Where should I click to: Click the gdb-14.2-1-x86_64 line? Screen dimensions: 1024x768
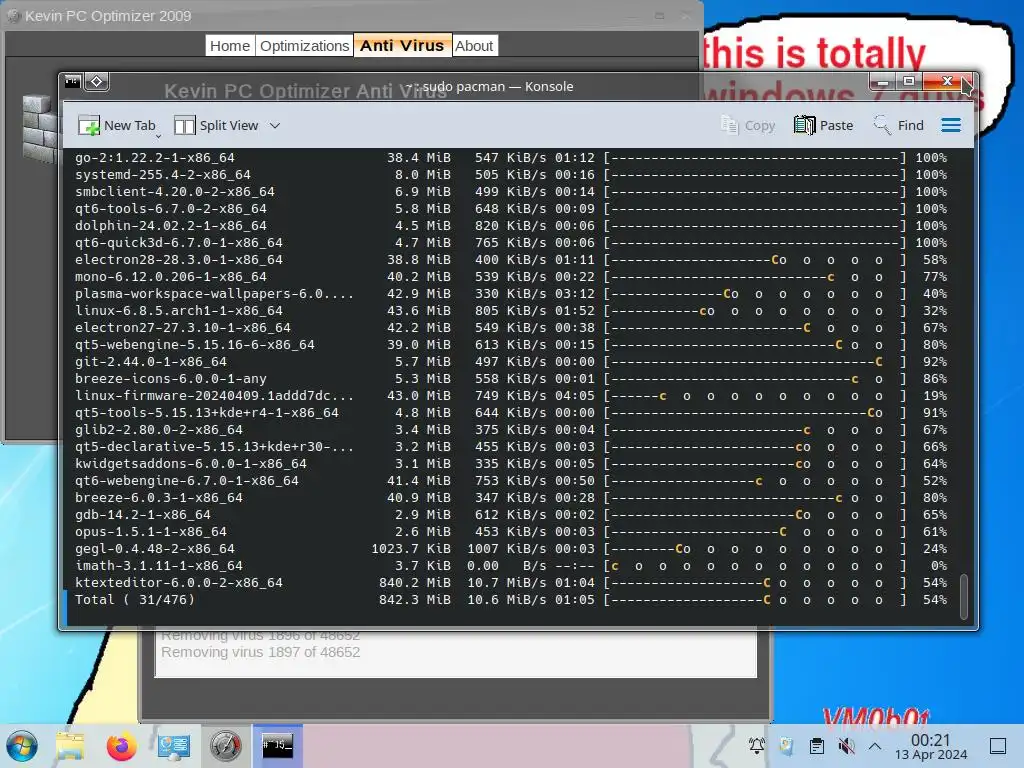[511, 514]
